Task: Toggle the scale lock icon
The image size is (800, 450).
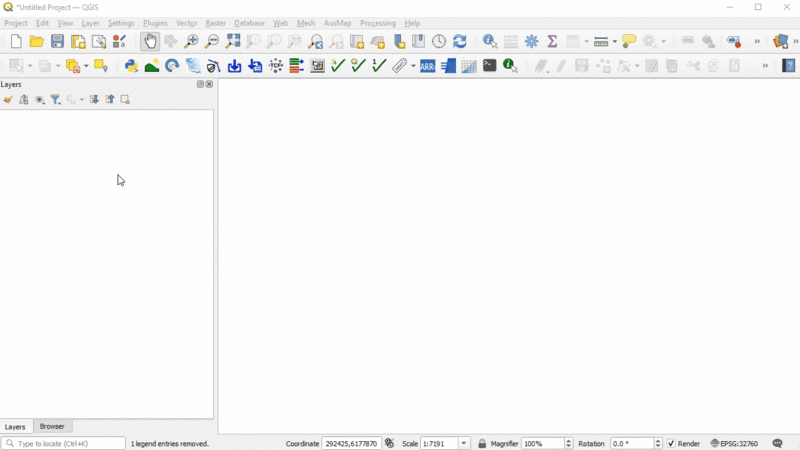Action: click(x=482, y=443)
